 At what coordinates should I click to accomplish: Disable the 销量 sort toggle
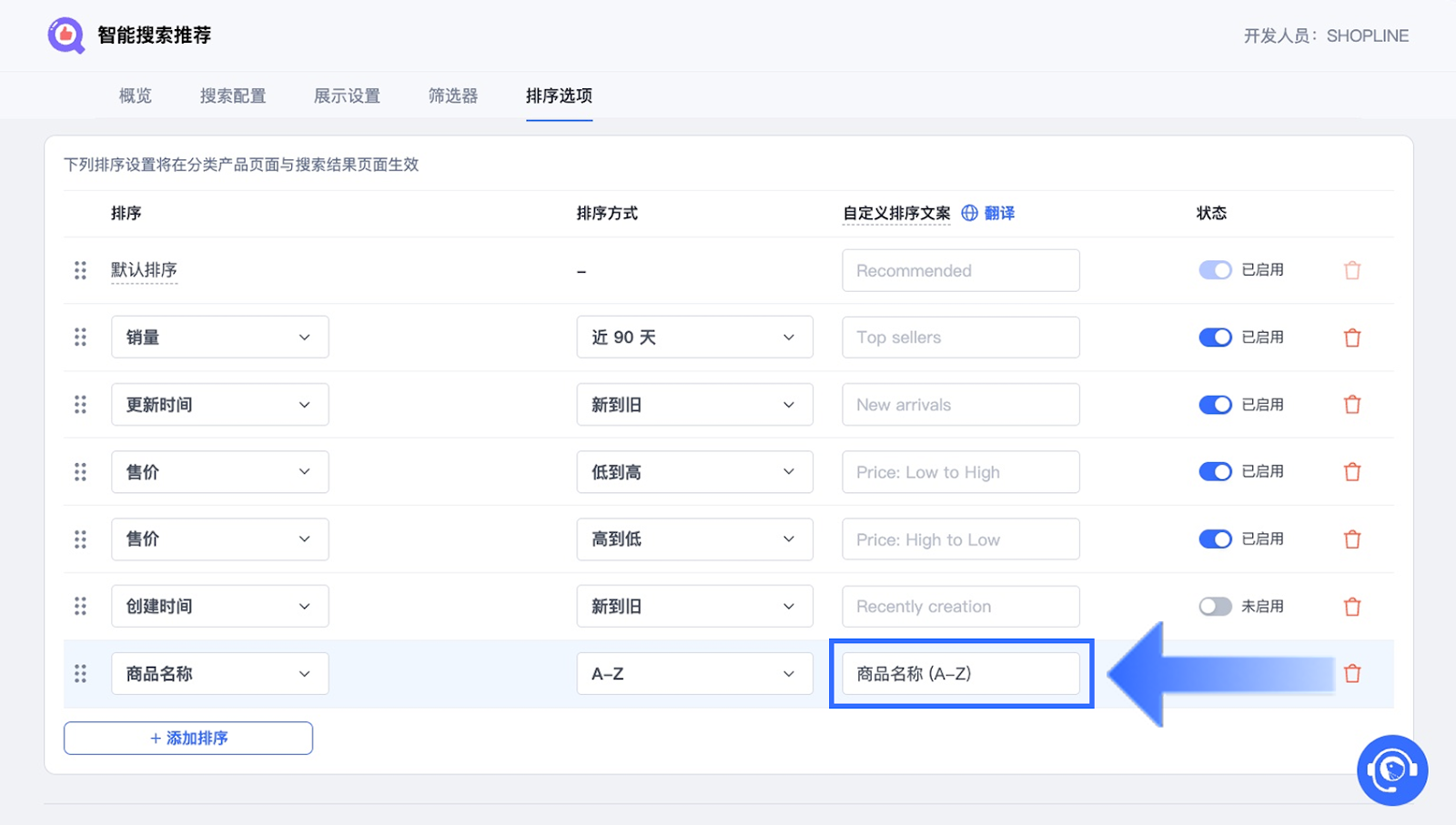coord(1215,337)
